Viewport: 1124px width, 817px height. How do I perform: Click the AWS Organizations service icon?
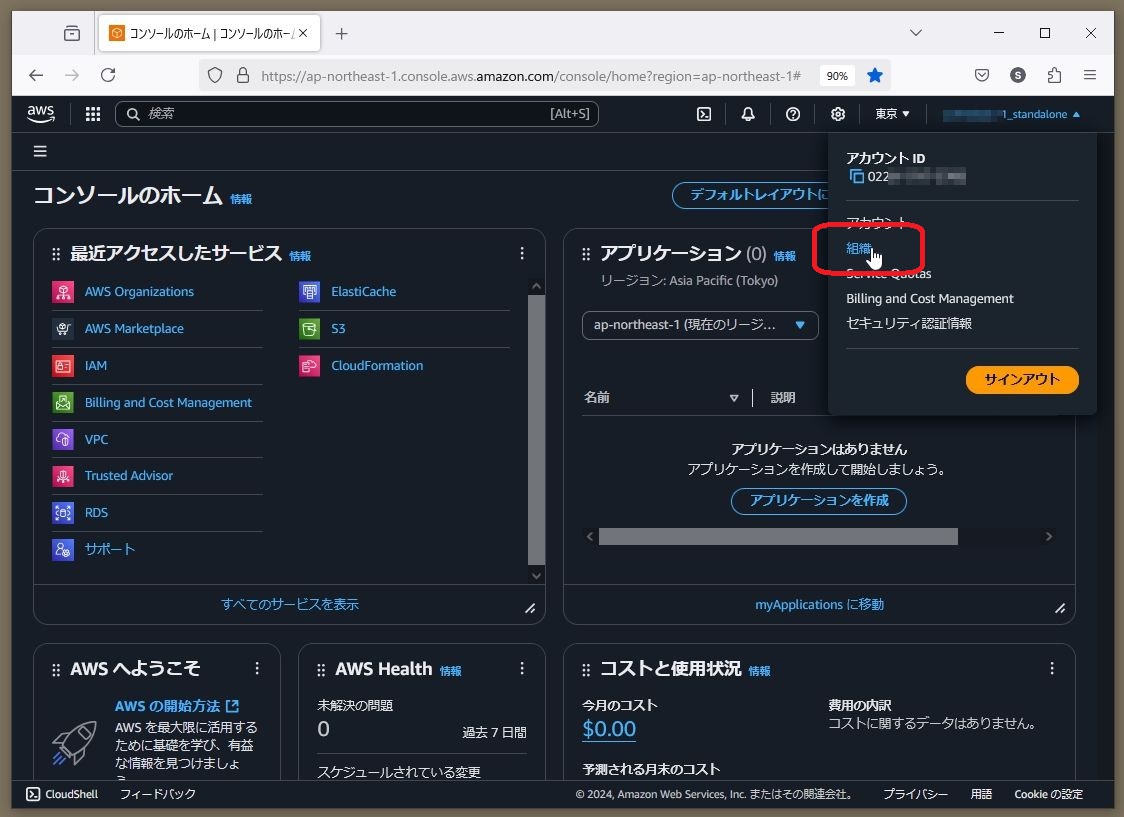tap(63, 292)
